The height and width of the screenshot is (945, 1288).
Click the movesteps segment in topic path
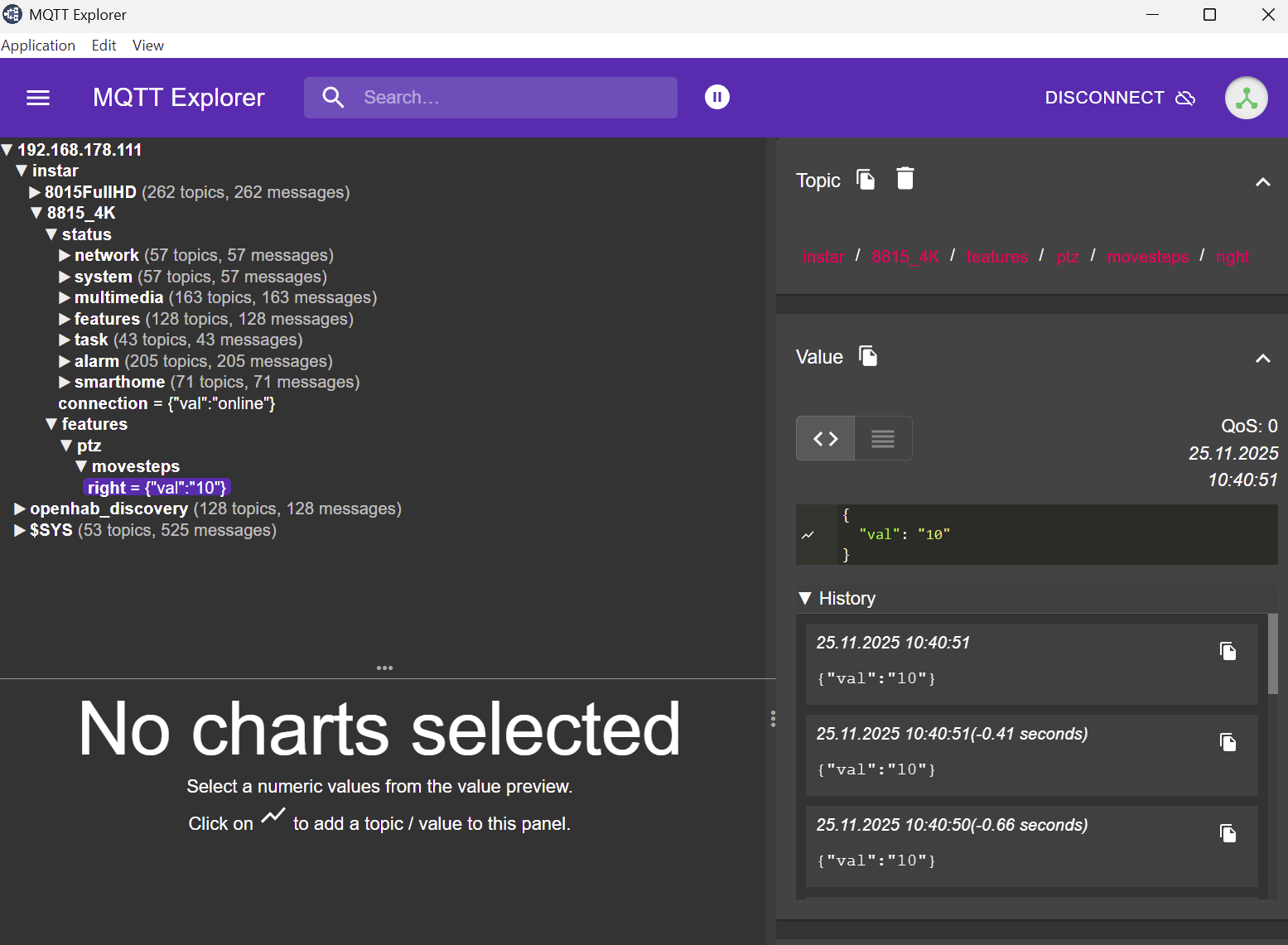click(x=1147, y=257)
